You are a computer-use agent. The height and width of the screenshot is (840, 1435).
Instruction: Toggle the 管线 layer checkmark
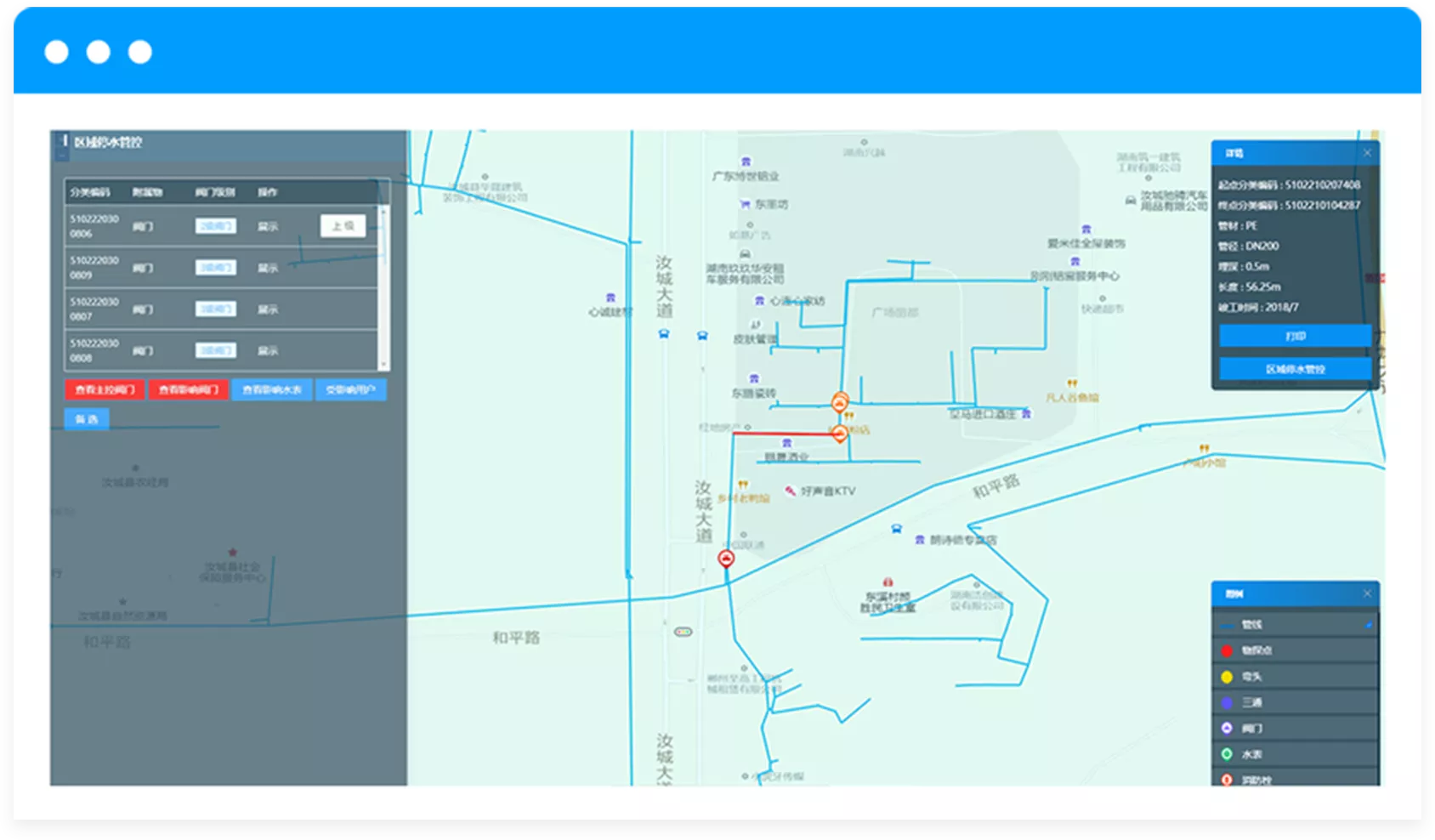(1369, 625)
